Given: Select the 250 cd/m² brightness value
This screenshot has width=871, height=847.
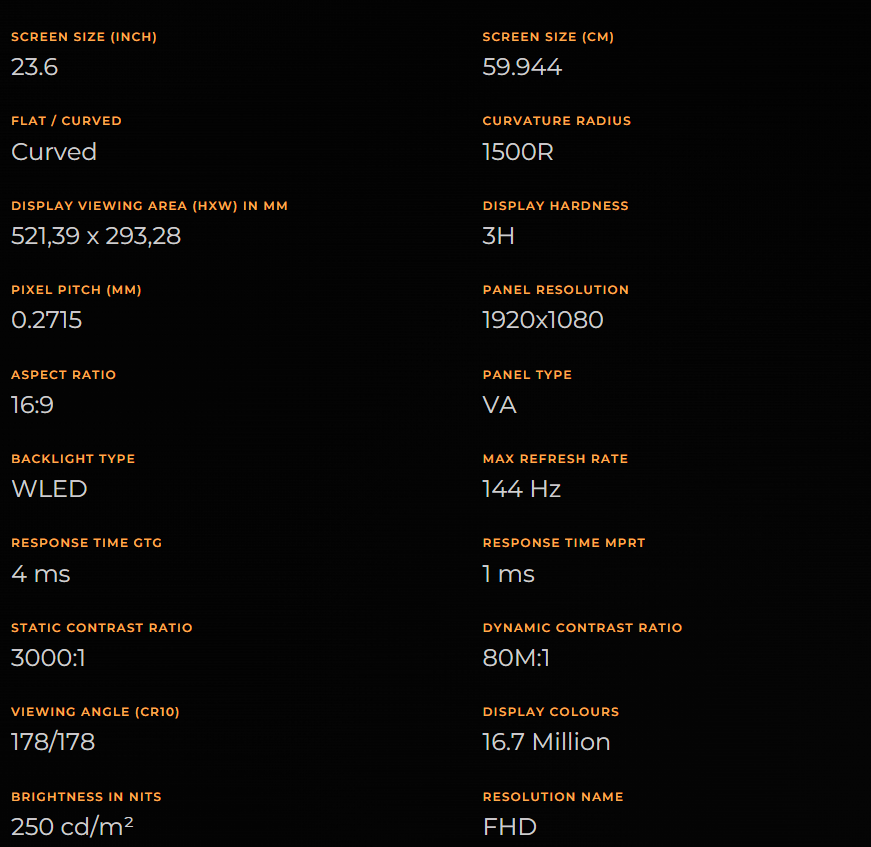Looking at the screenshot, I should pos(72,826).
